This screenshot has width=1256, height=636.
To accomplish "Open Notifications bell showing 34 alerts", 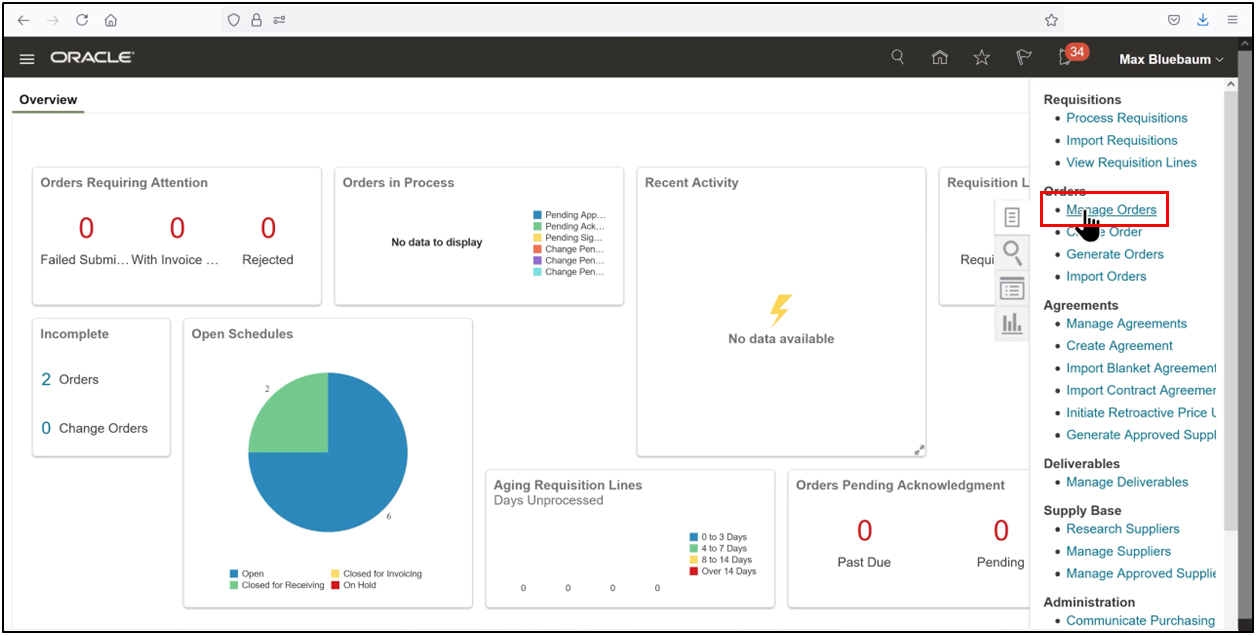I will pos(1064,58).
